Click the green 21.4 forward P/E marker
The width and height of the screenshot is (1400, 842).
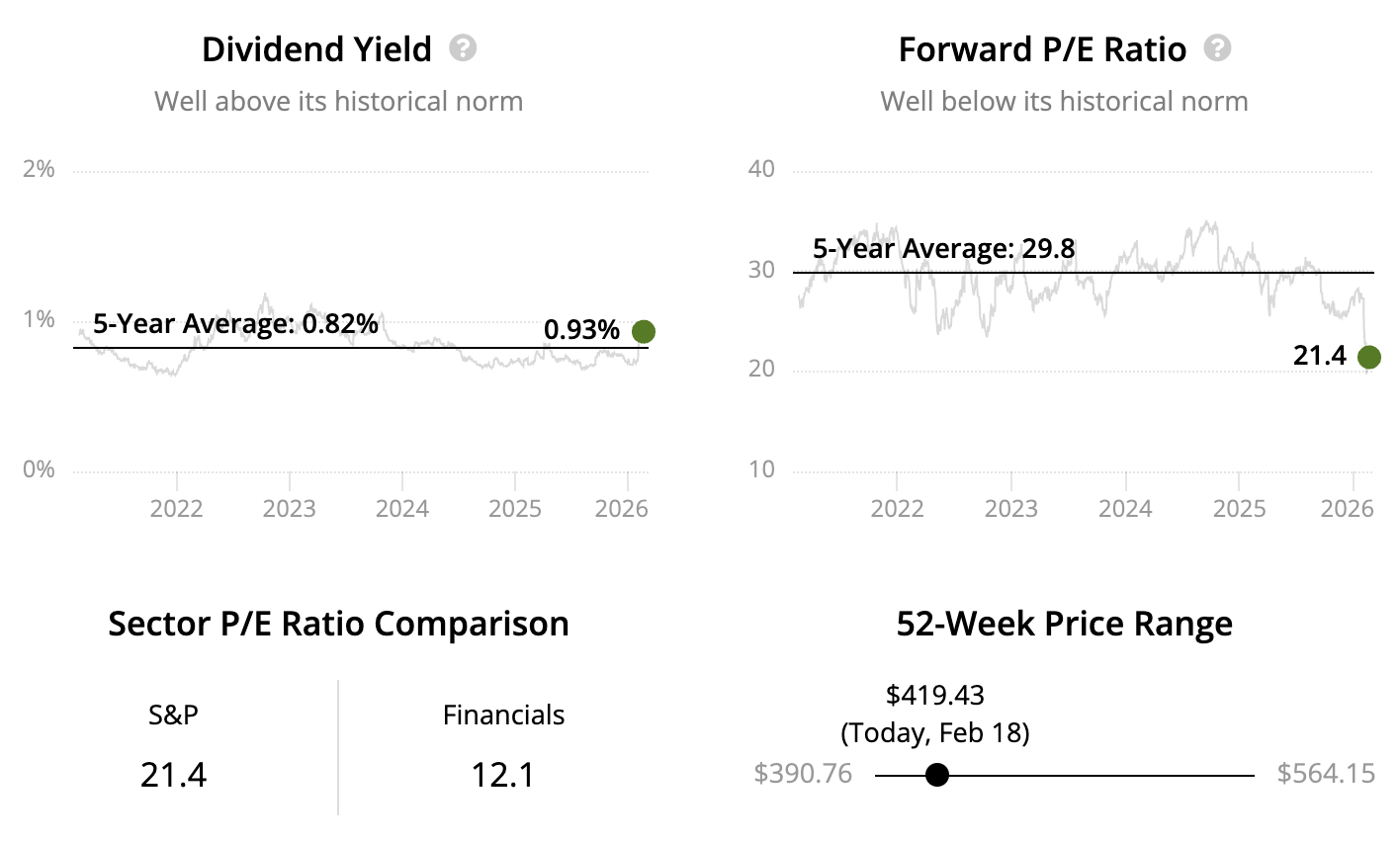(x=1368, y=357)
